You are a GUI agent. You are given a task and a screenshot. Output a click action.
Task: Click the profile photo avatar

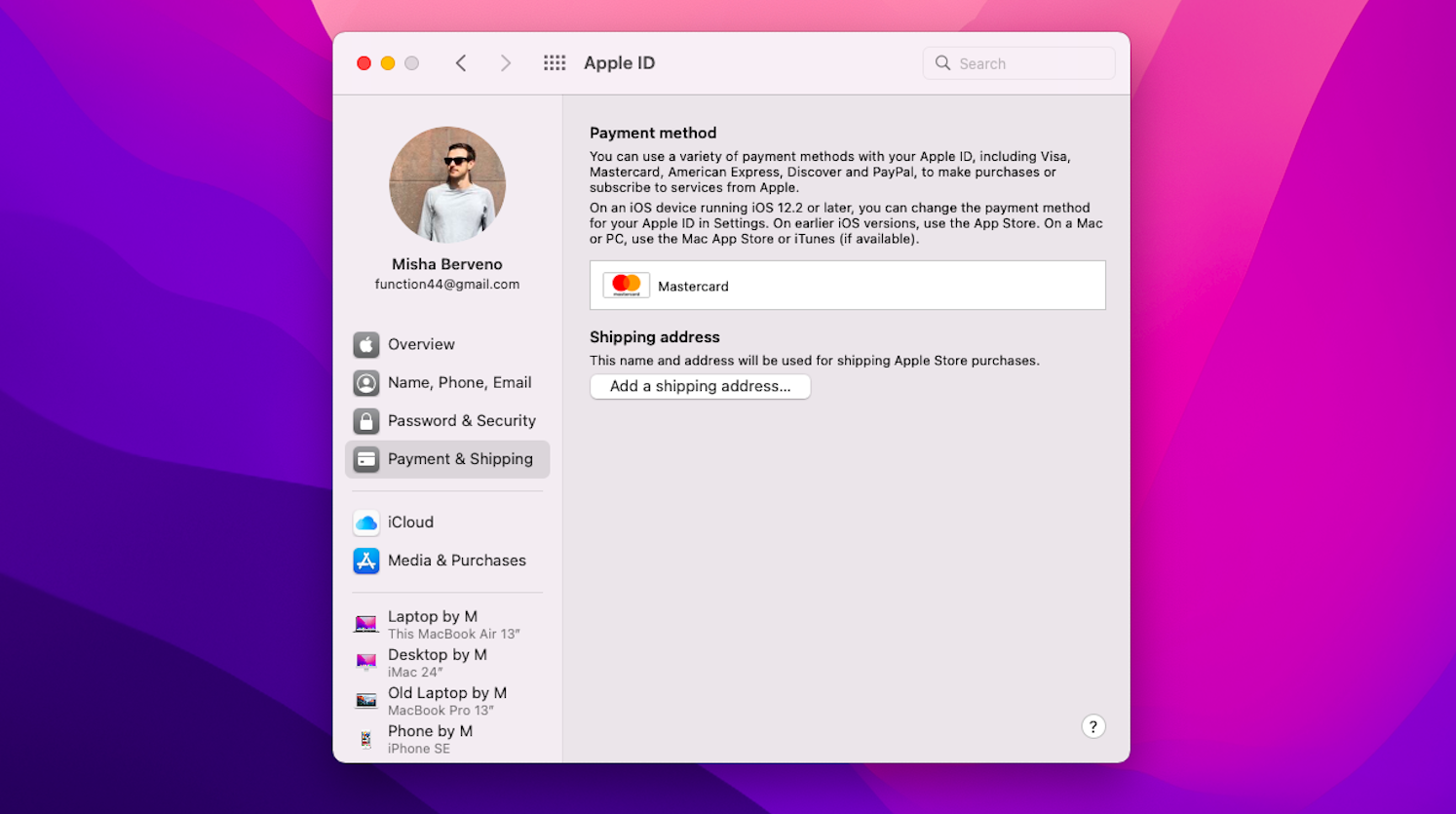coord(447,185)
